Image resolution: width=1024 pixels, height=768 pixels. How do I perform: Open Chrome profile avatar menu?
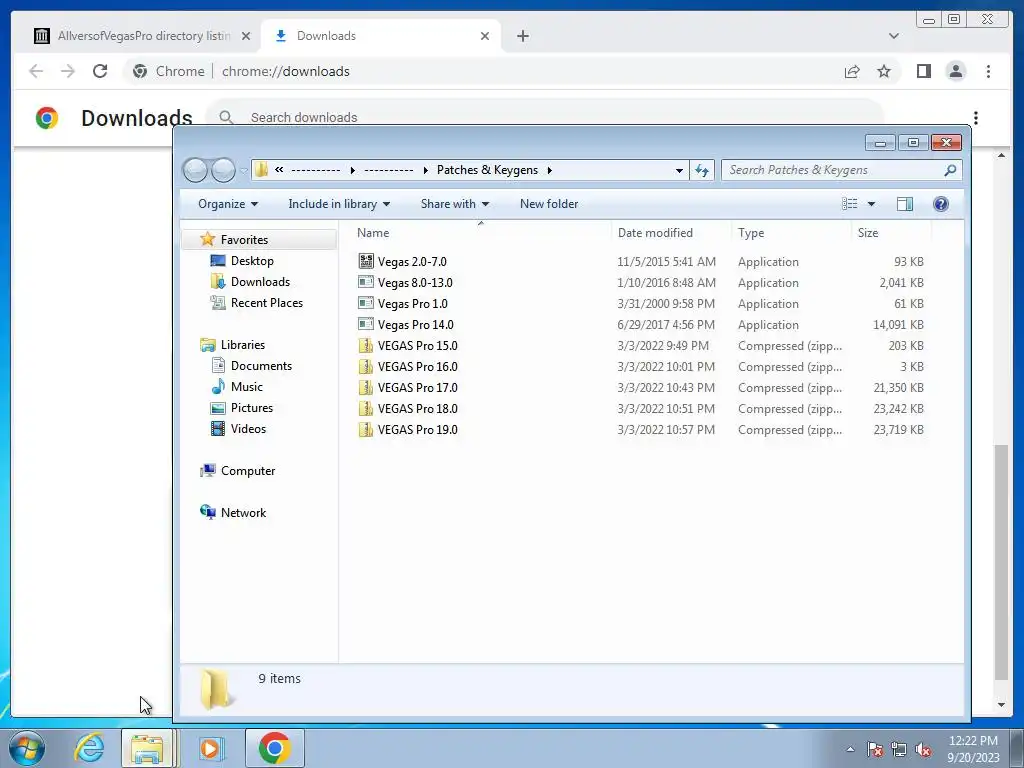tap(955, 71)
